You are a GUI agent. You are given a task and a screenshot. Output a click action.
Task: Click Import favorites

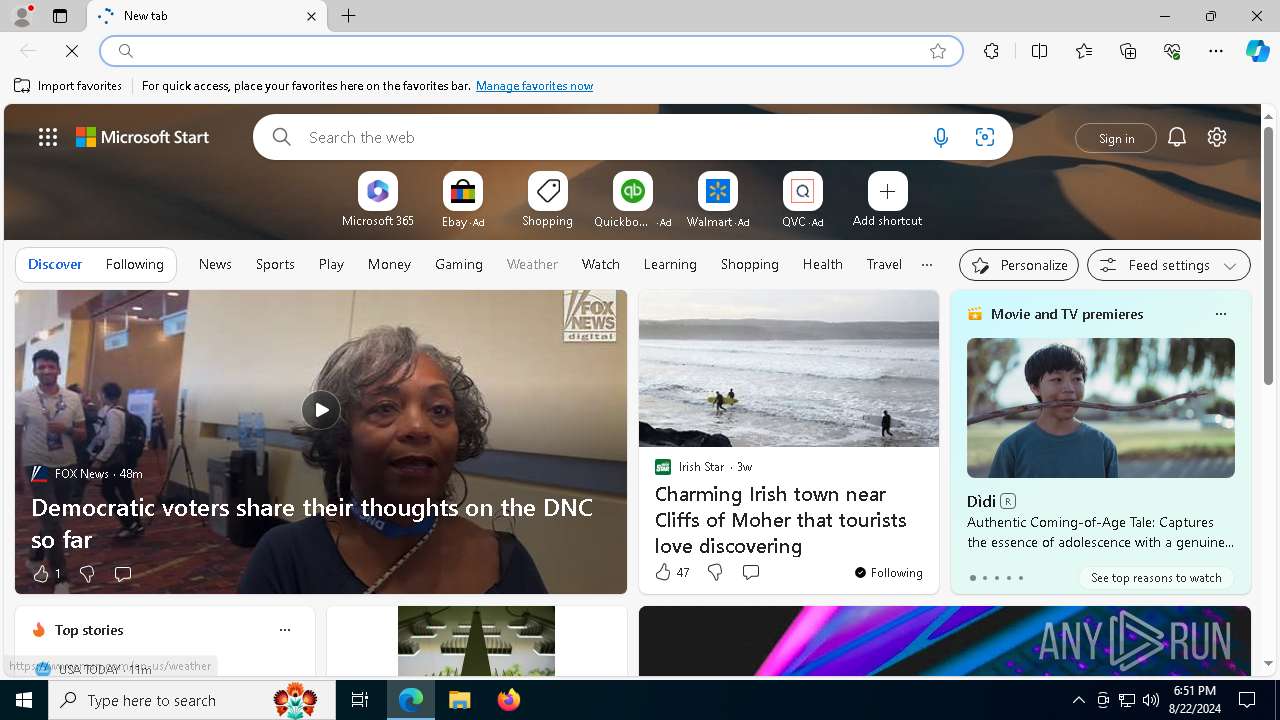(68, 86)
